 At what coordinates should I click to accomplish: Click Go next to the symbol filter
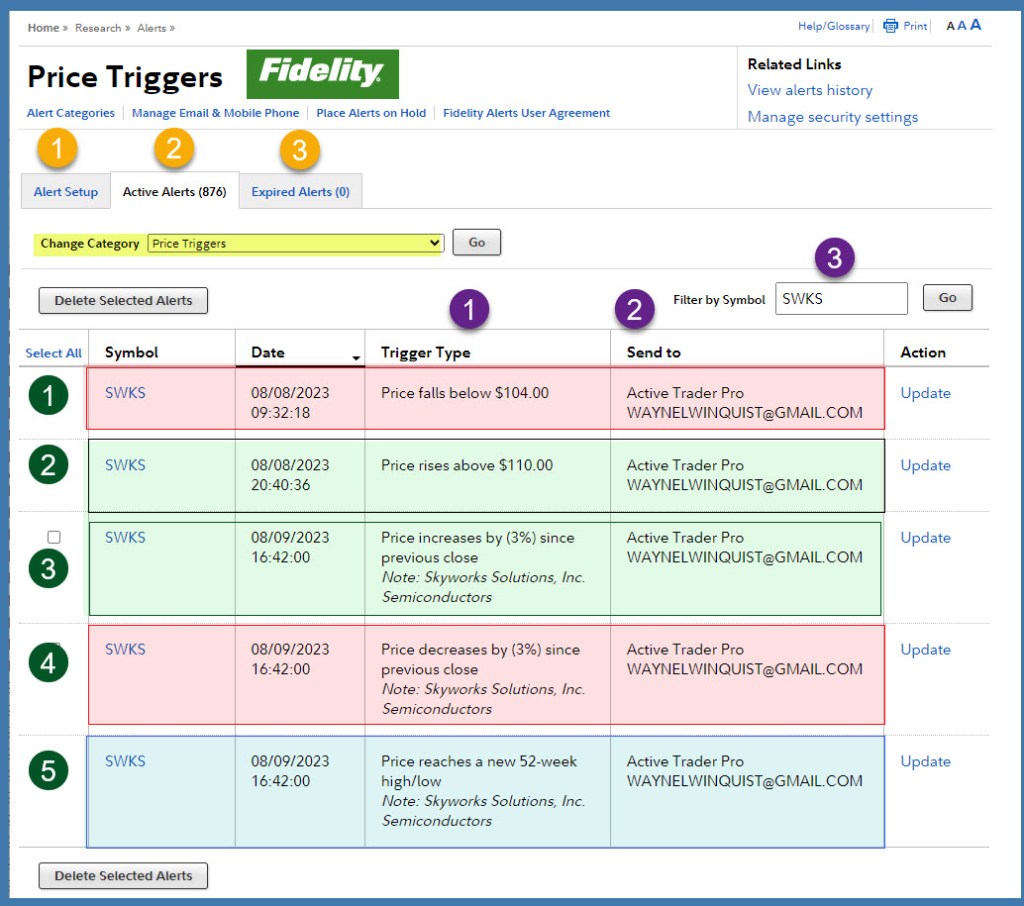[947, 298]
